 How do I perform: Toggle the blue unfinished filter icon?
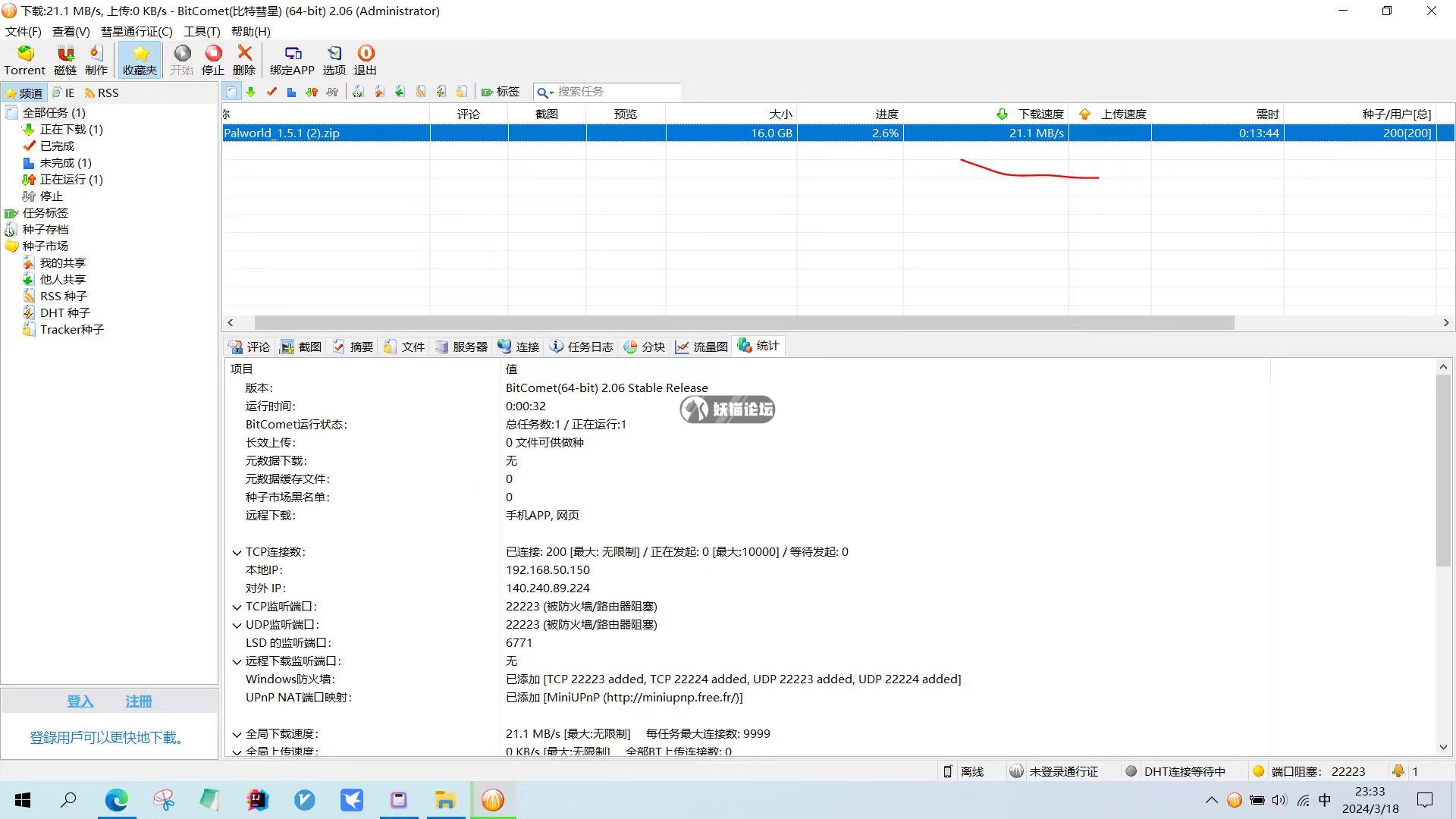pyautogui.click(x=291, y=92)
